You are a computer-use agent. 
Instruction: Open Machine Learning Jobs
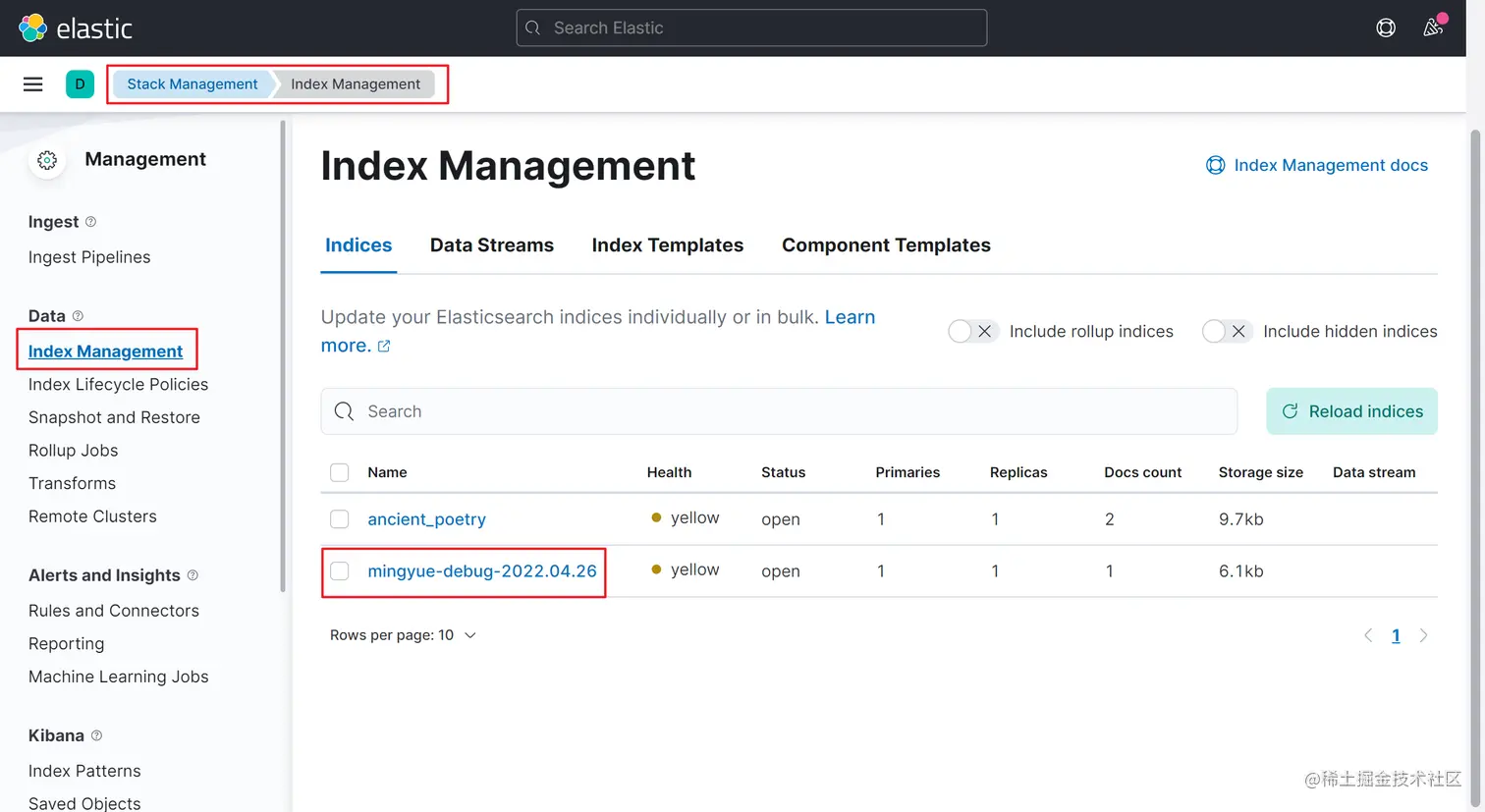118,677
